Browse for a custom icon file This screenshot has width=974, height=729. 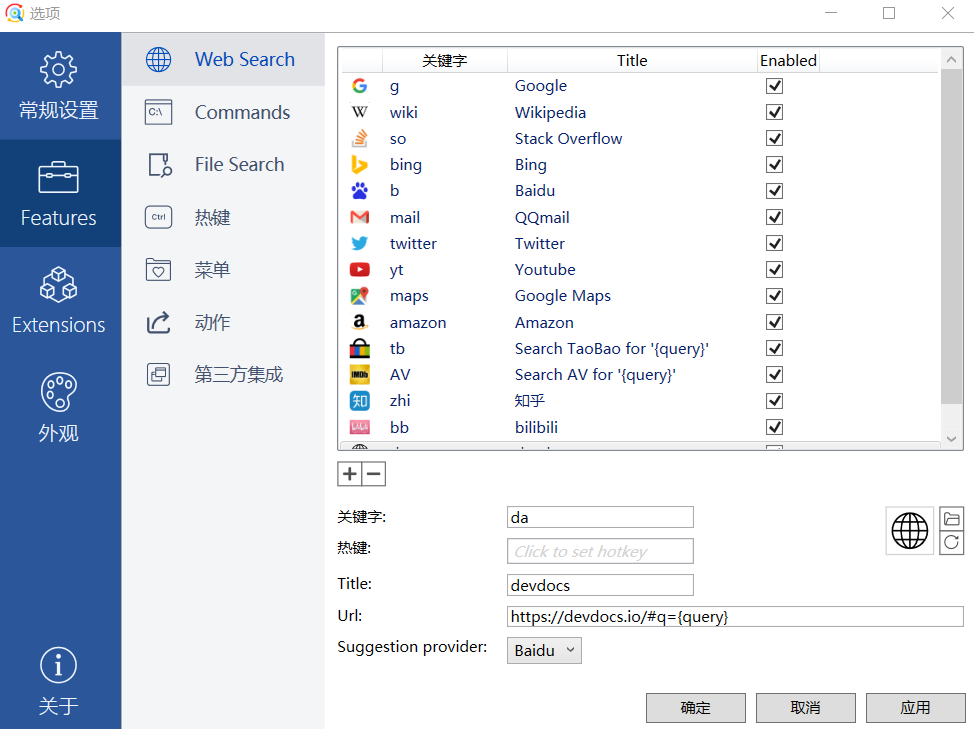[951, 518]
